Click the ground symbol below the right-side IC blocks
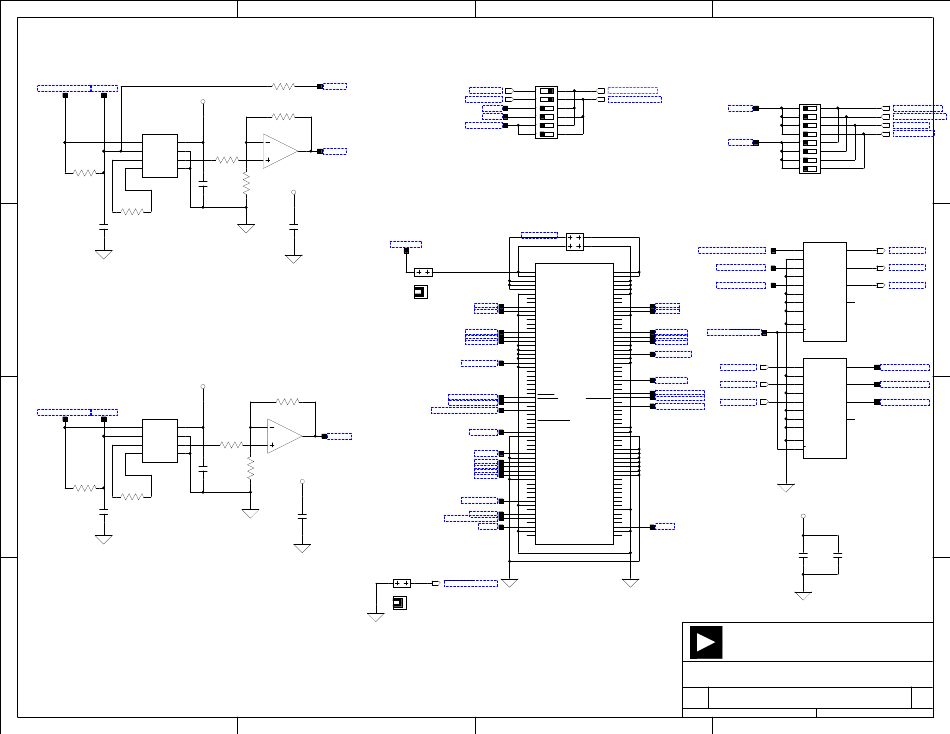950x734 pixels. click(786, 488)
